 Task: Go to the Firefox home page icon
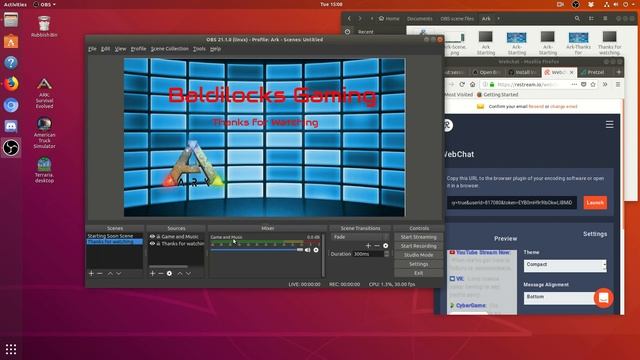coord(472,84)
